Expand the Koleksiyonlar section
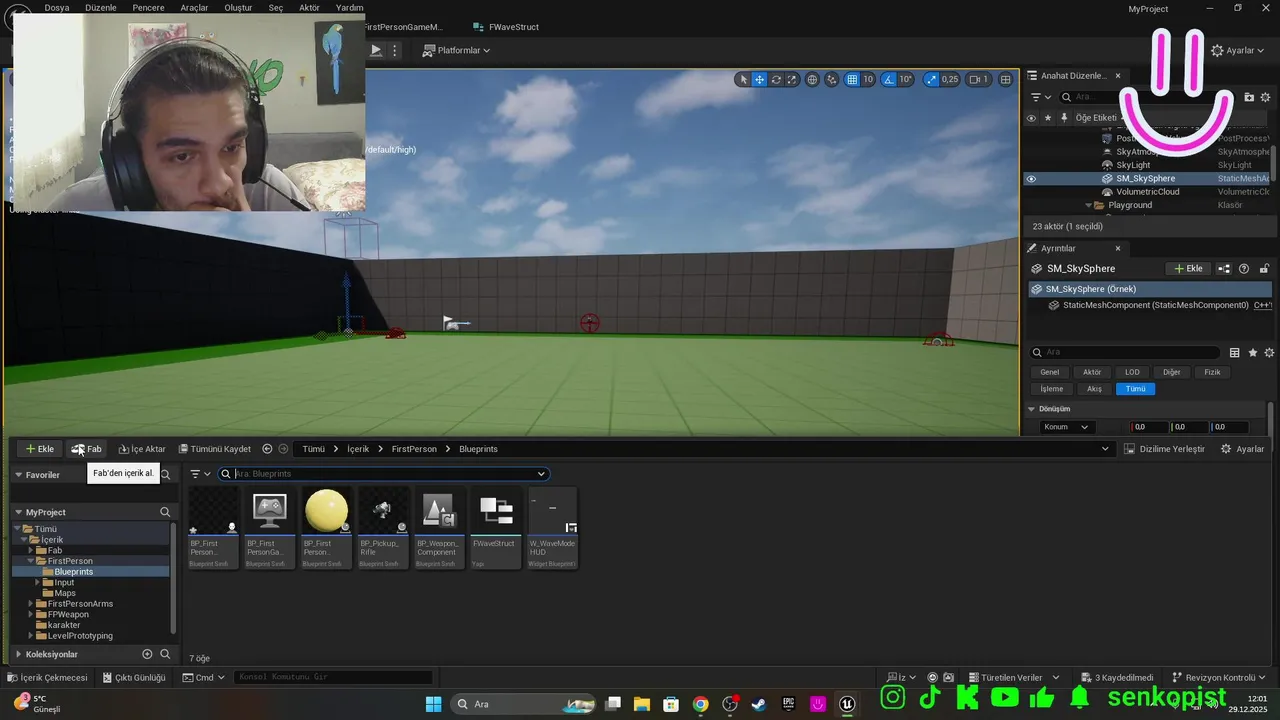The image size is (1280, 720). click(x=18, y=654)
